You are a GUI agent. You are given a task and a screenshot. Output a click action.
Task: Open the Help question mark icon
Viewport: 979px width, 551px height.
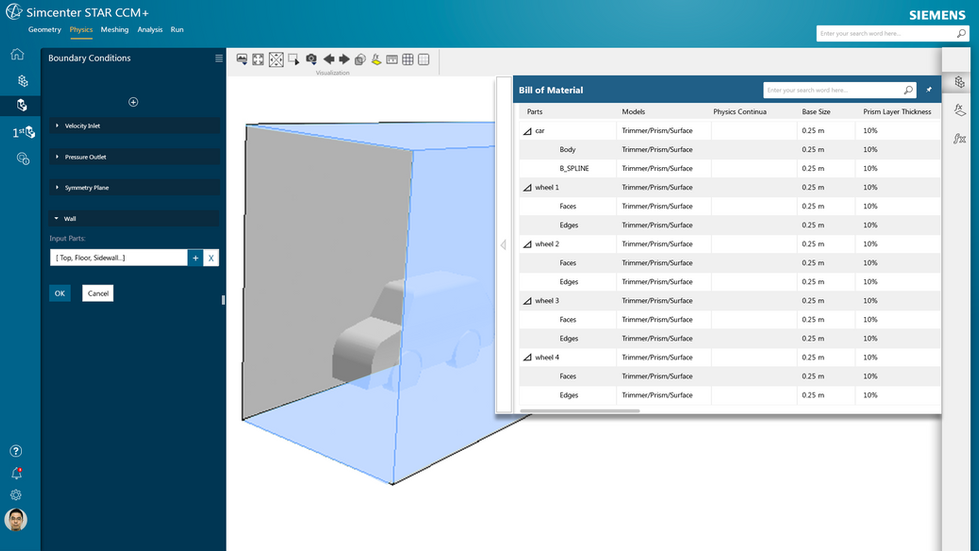coord(16,451)
